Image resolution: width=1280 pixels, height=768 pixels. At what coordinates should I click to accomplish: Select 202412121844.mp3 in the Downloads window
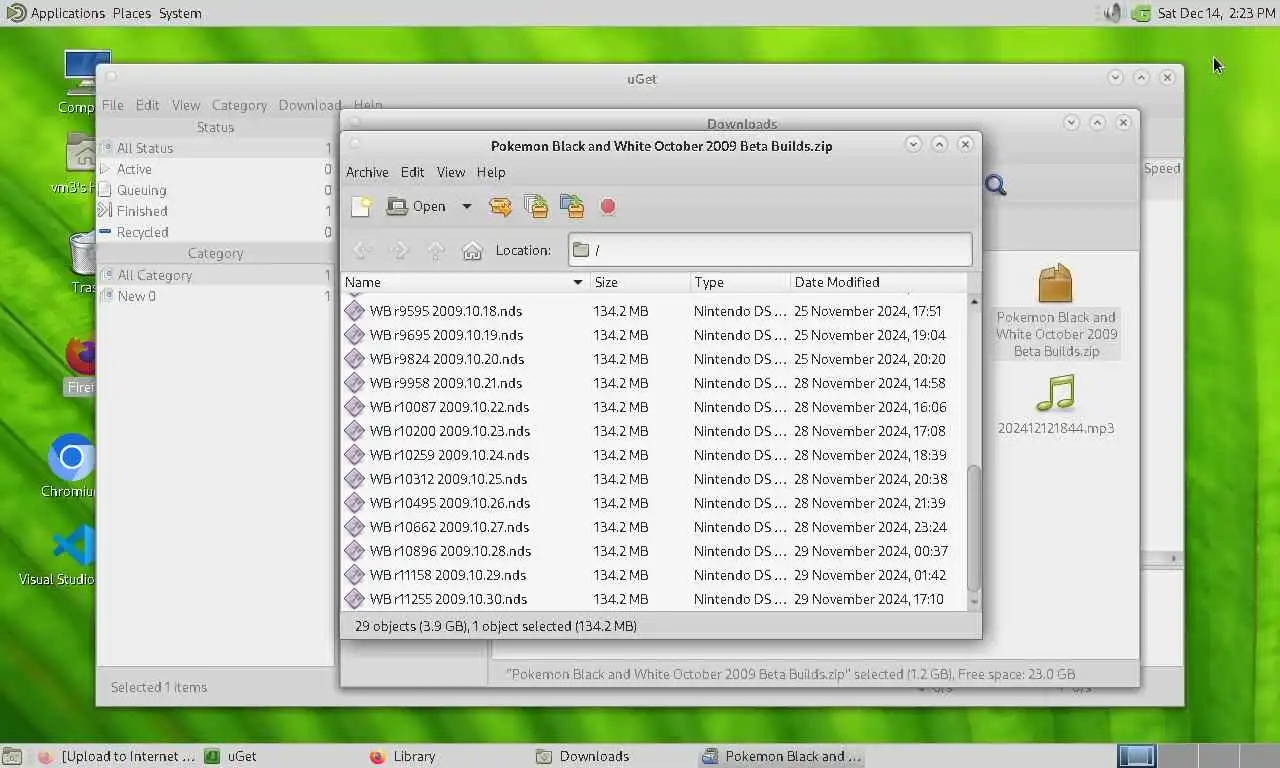point(1056,405)
